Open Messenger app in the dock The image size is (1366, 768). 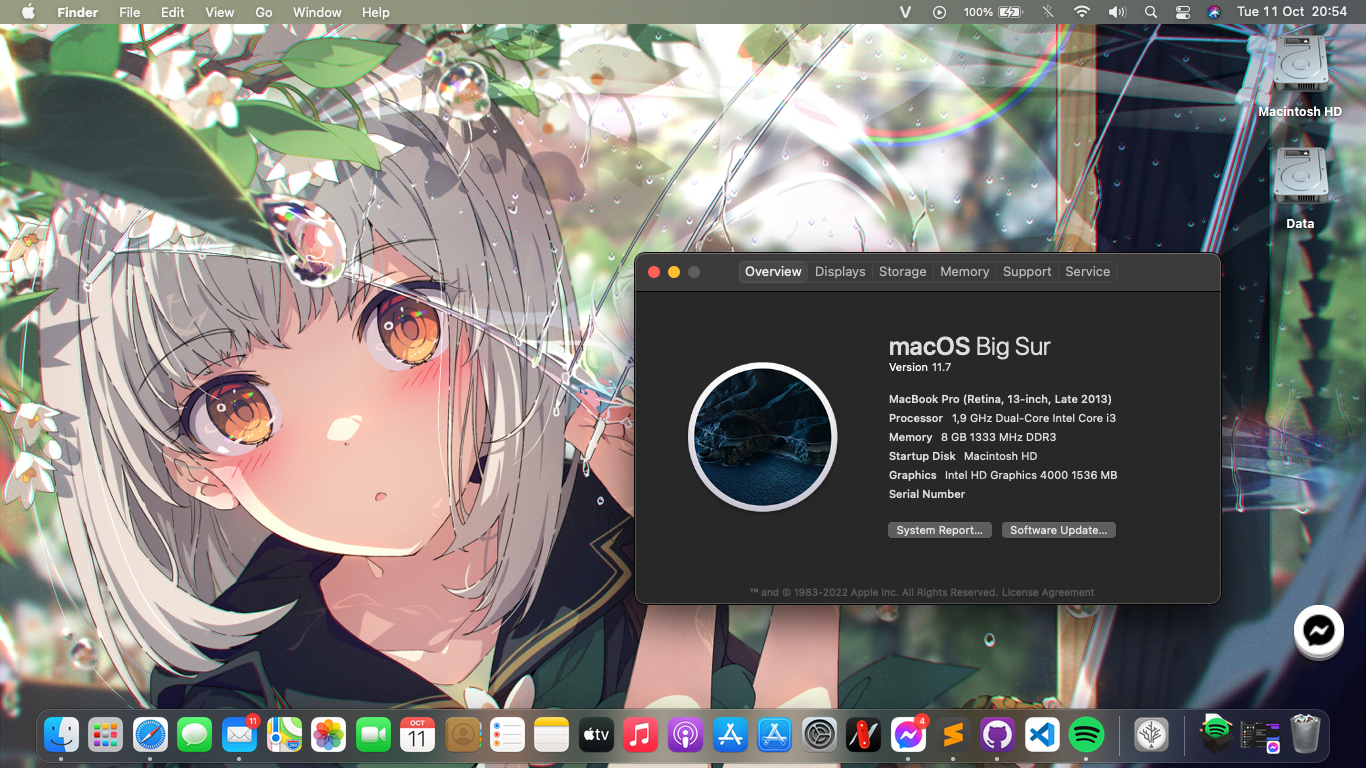[908, 735]
